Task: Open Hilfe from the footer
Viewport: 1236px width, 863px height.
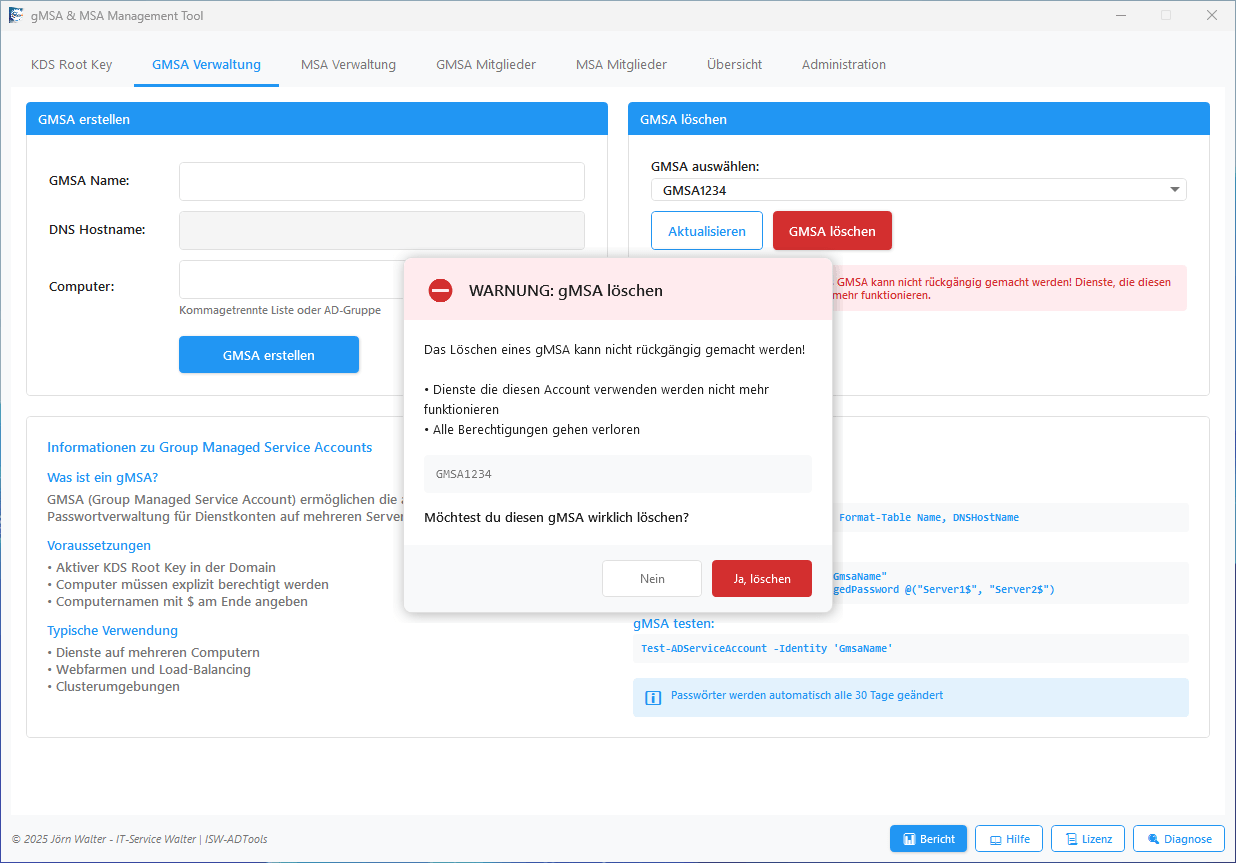Action: [x=1009, y=839]
